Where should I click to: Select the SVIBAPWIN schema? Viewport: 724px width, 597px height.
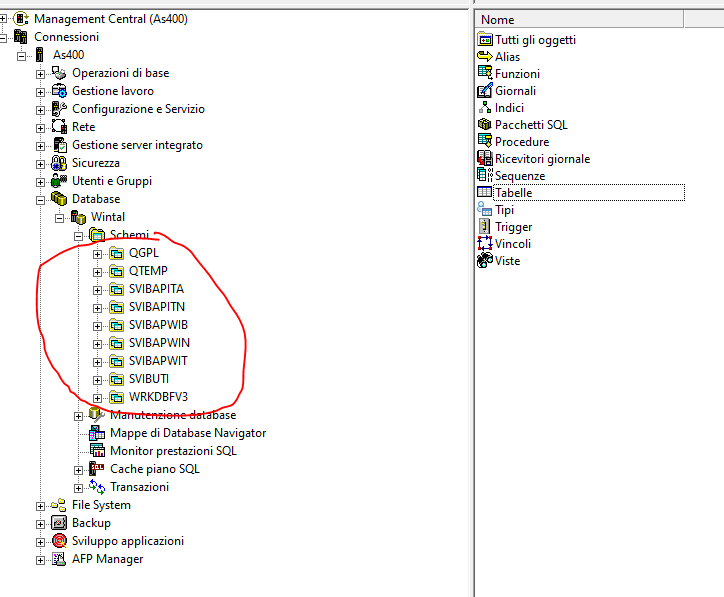(159, 343)
